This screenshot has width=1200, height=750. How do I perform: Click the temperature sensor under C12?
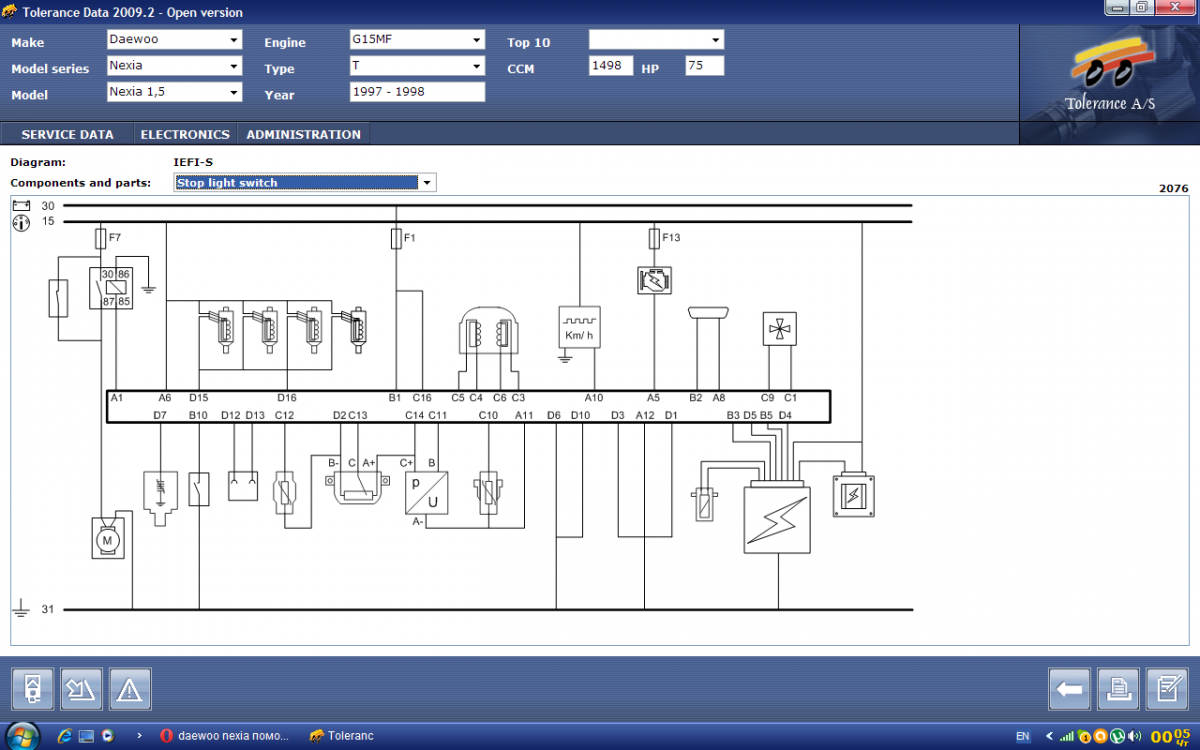tap(285, 492)
